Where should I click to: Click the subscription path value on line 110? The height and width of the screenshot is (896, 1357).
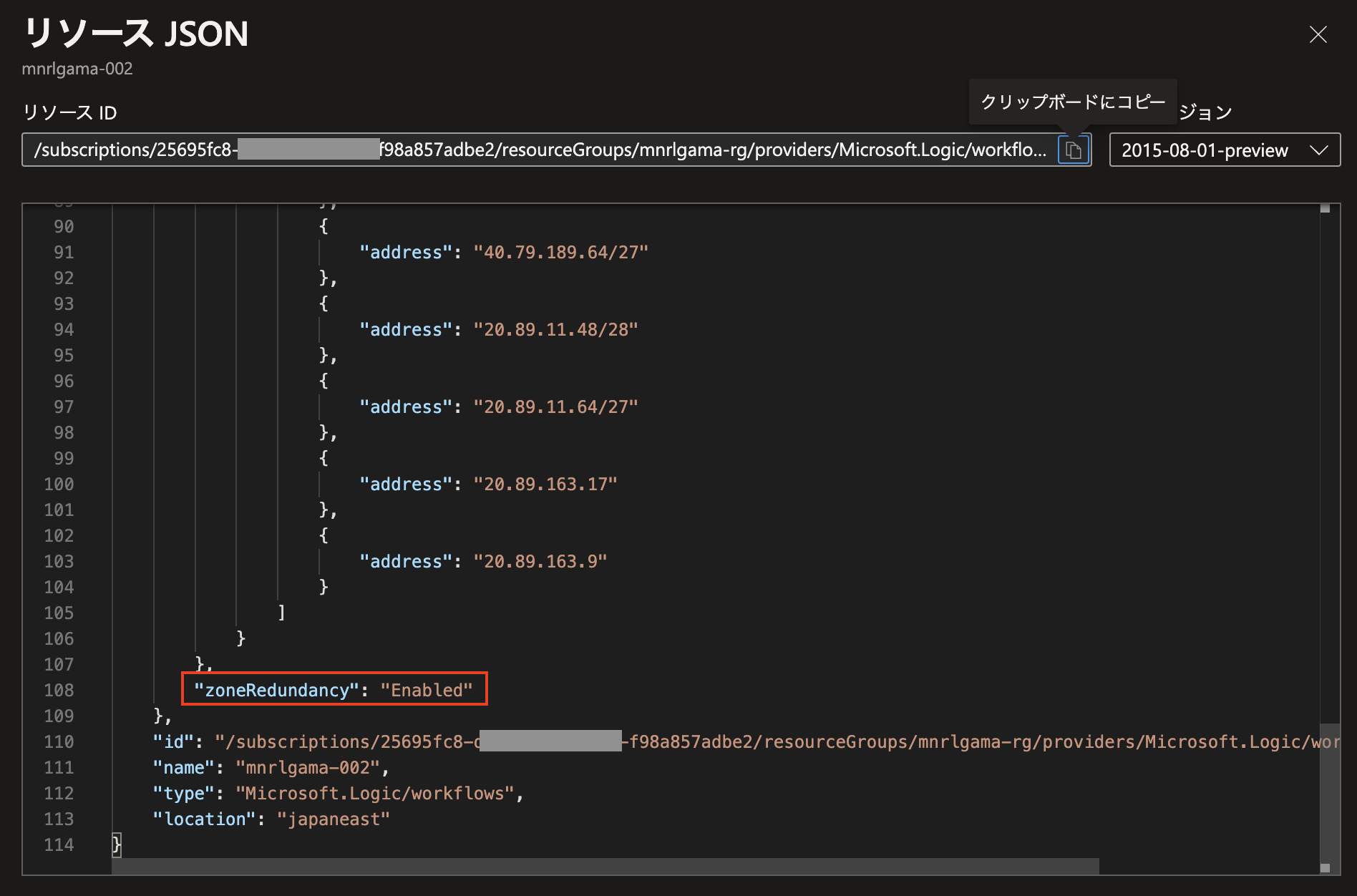point(777,741)
